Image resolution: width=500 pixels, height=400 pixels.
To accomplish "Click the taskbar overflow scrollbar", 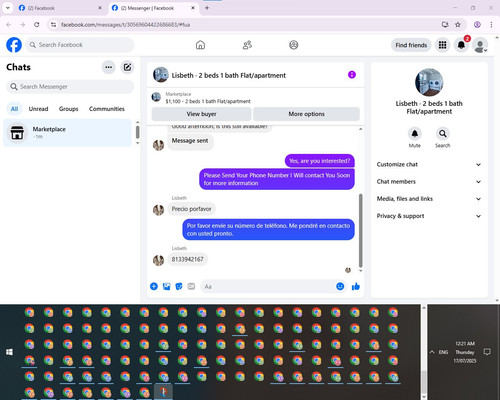I will tap(424, 382).
